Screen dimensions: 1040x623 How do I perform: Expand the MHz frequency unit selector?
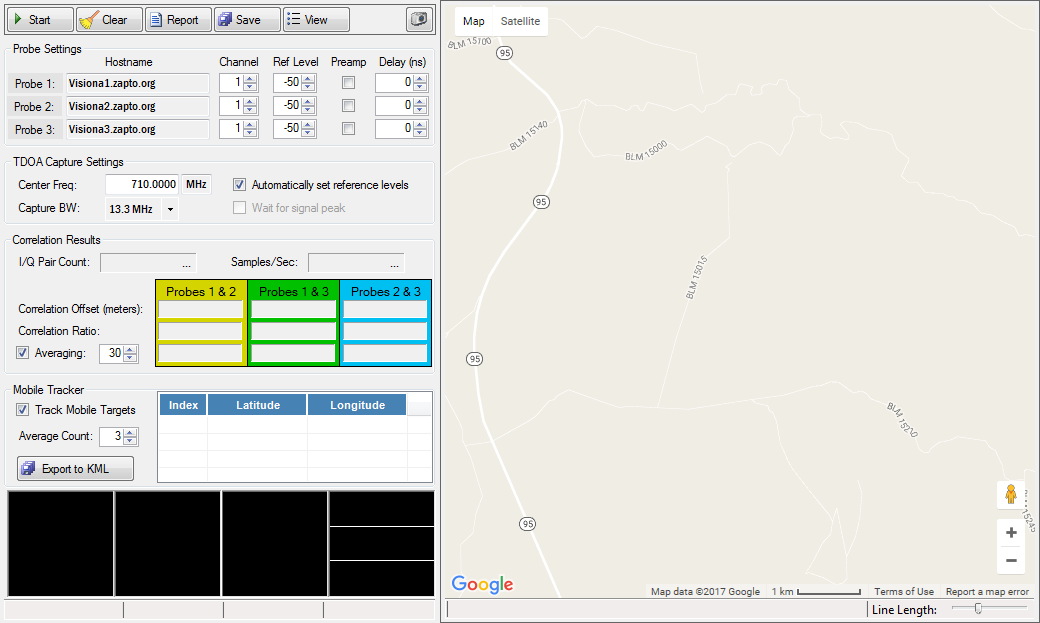click(197, 185)
